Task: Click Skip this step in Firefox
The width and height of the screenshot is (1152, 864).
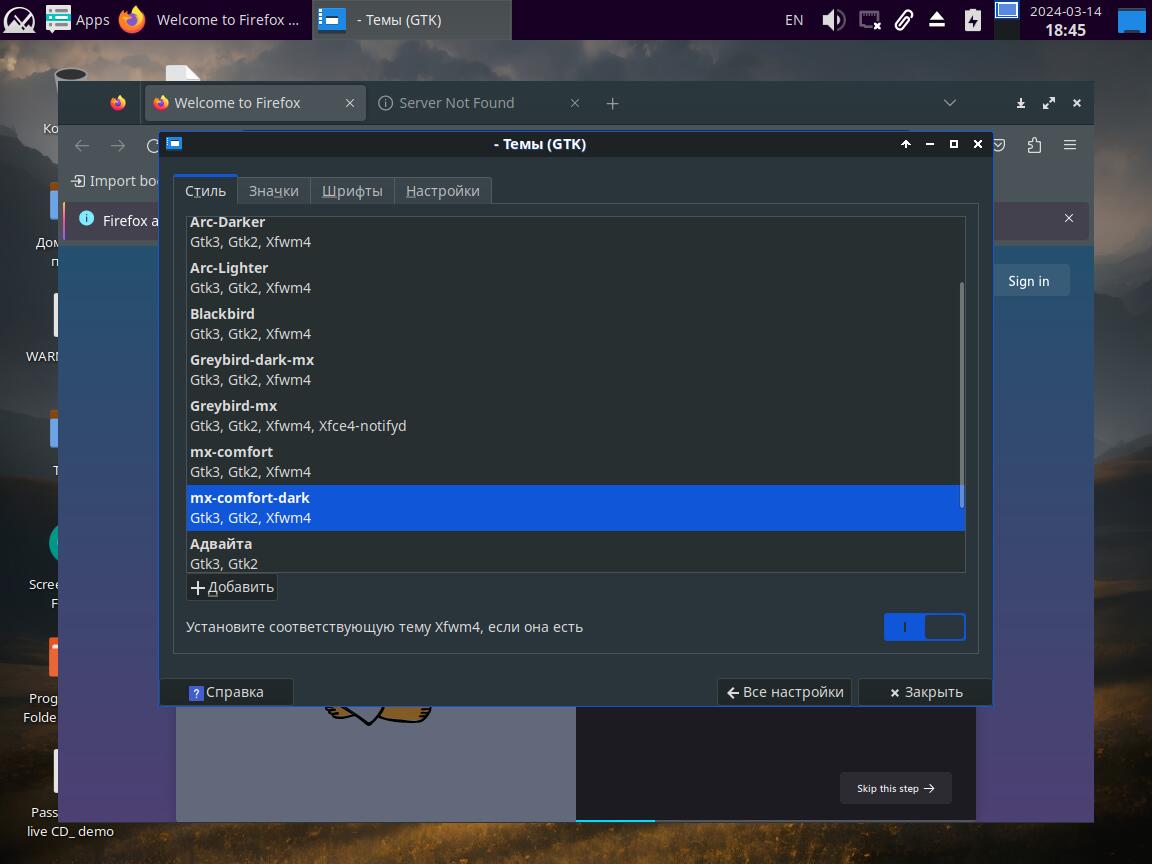Action: tap(896, 788)
